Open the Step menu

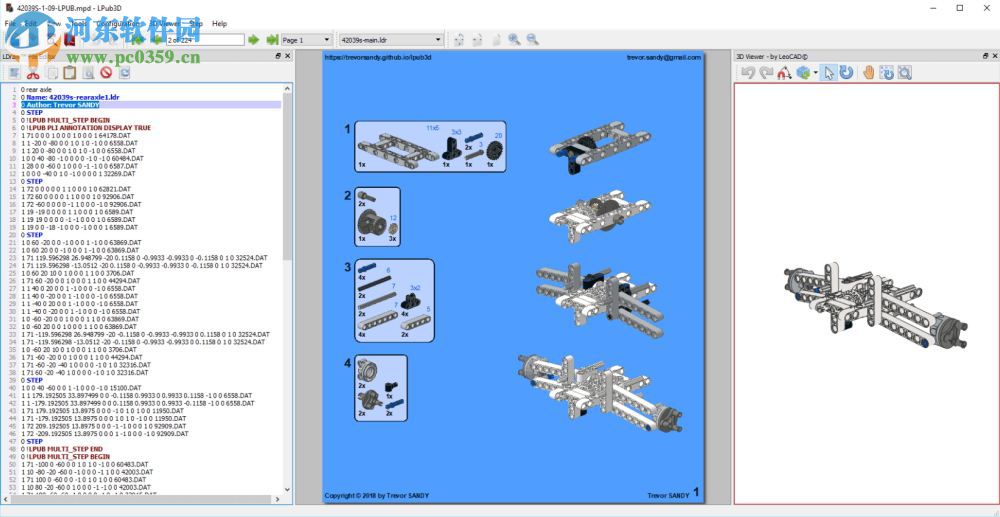(196, 24)
